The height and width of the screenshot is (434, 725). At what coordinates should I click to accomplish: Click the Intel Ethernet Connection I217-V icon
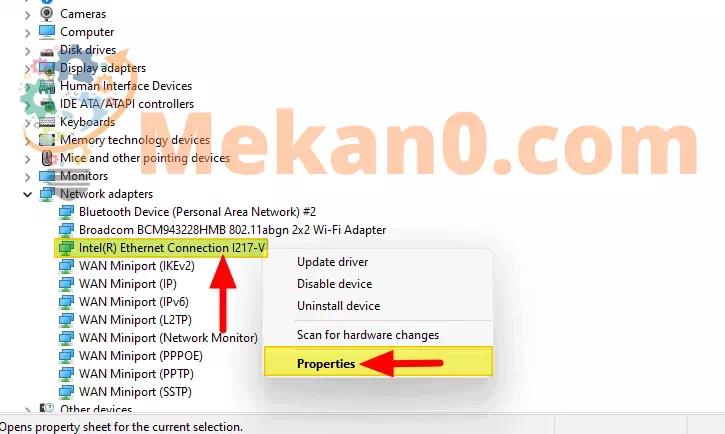pos(66,248)
